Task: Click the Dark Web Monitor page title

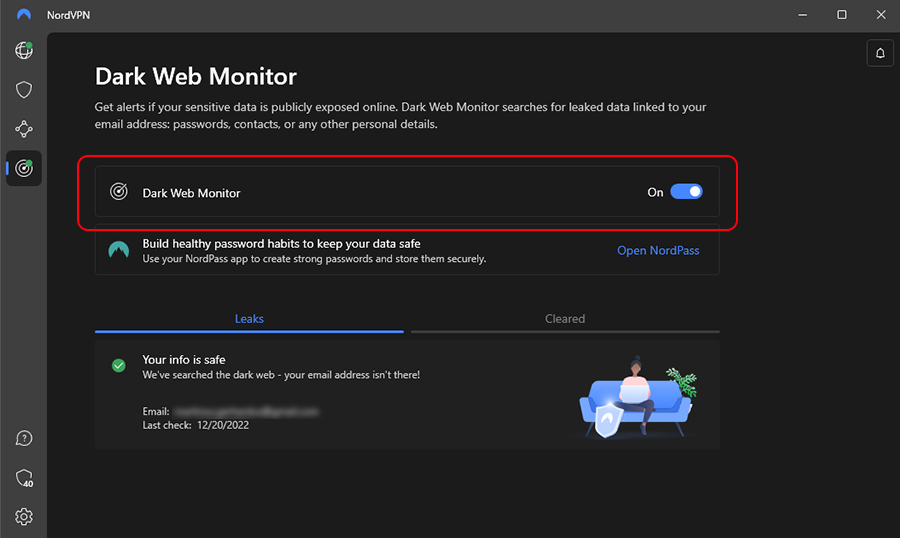Action: tap(196, 76)
